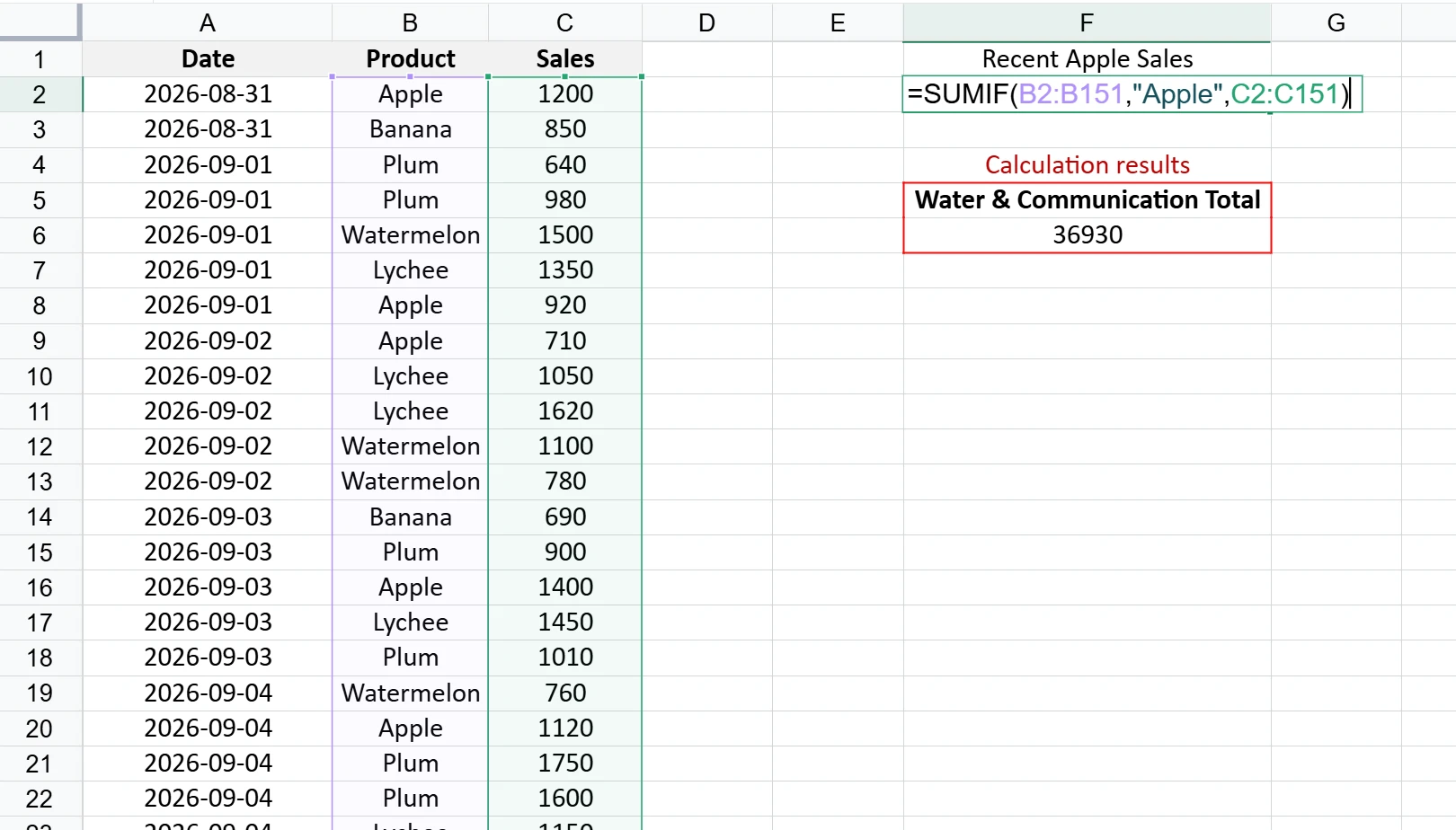The height and width of the screenshot is (830, 1456).
Task: Select column F header
Action: [1087, 22]
